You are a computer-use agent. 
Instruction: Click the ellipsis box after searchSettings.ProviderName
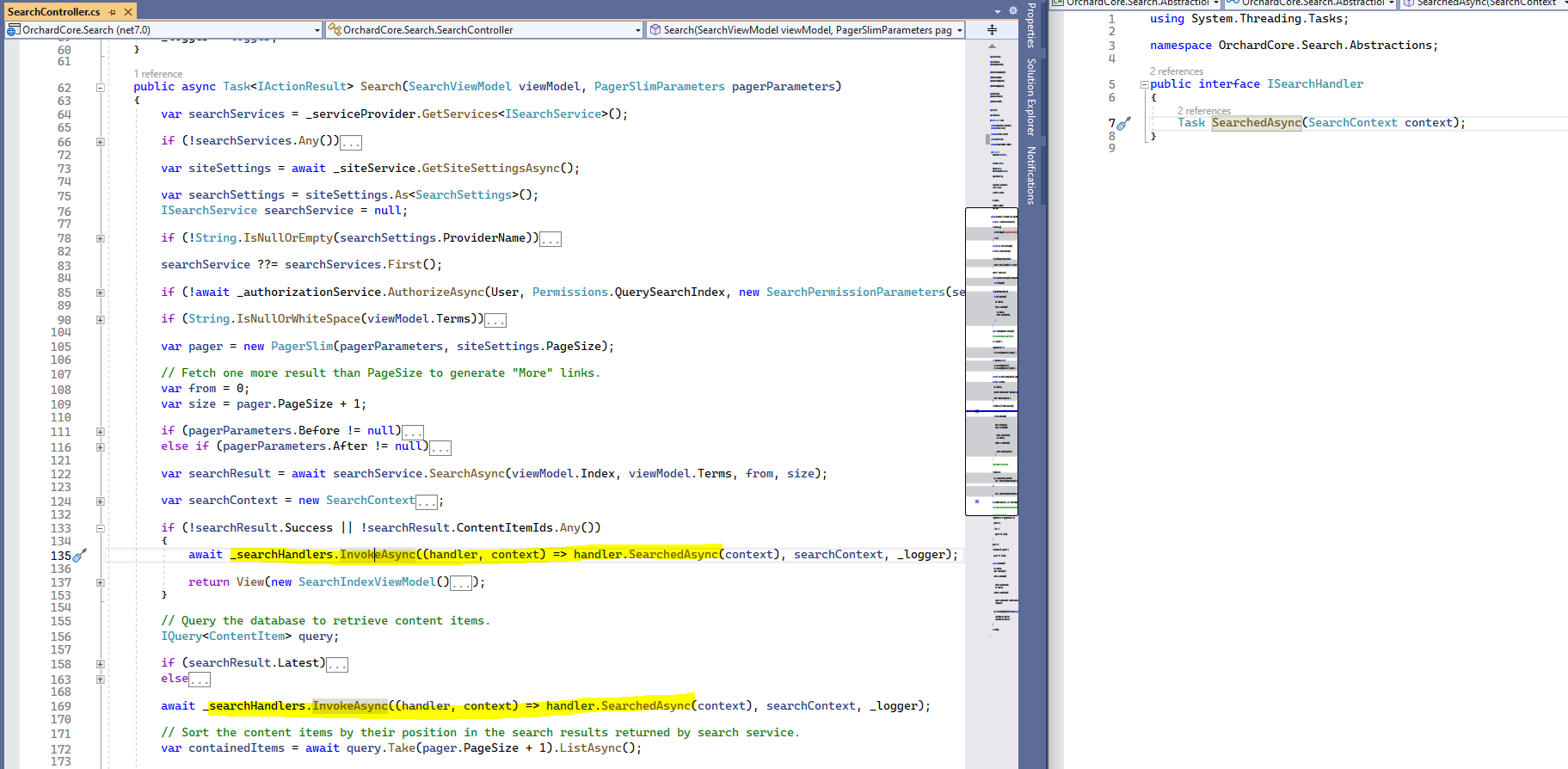pos(550,239)
